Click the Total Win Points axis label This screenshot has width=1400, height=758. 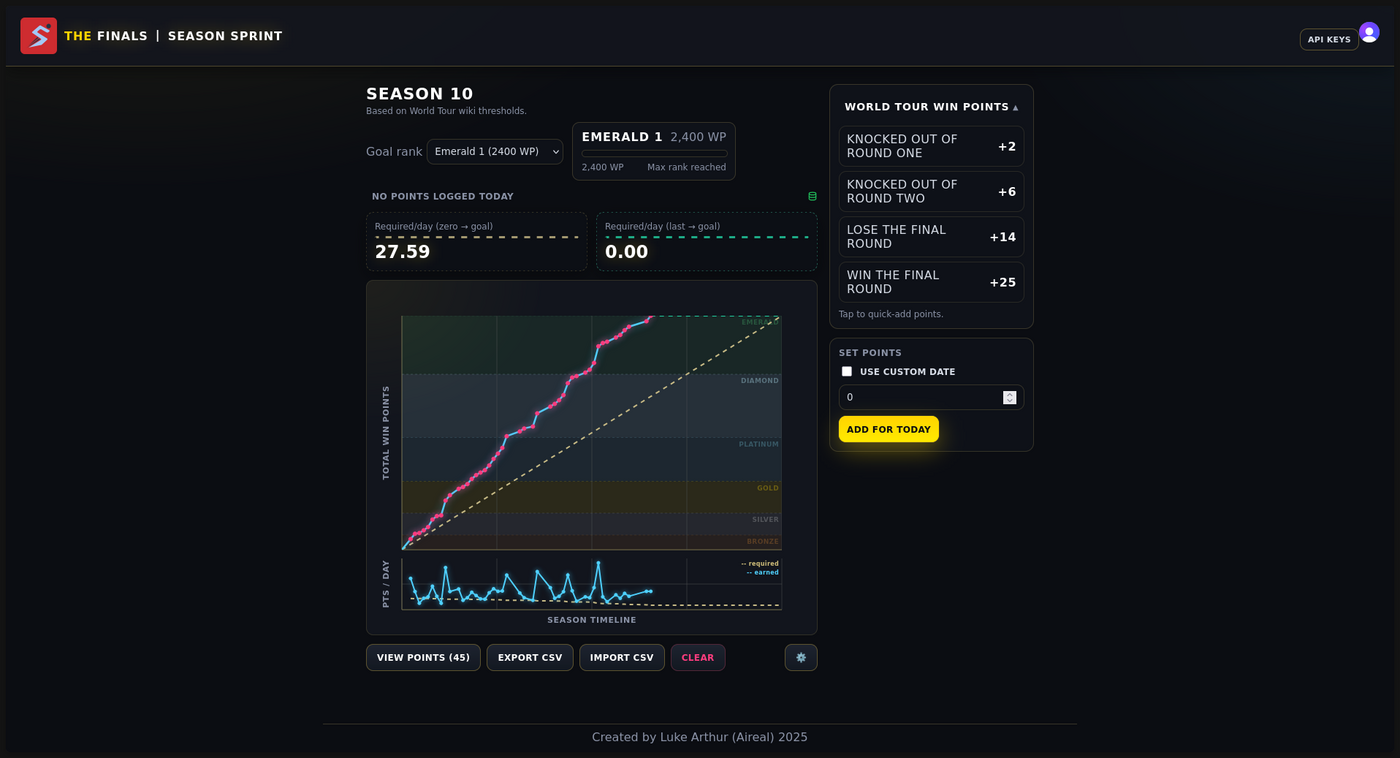click(386, 433)
